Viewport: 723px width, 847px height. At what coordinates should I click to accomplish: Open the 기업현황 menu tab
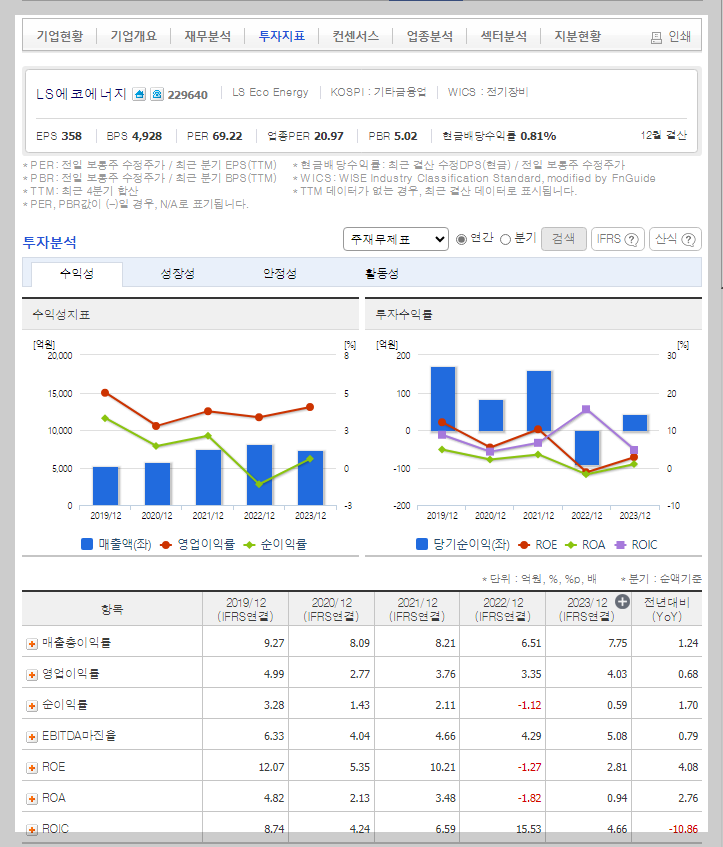coord(60,36)
